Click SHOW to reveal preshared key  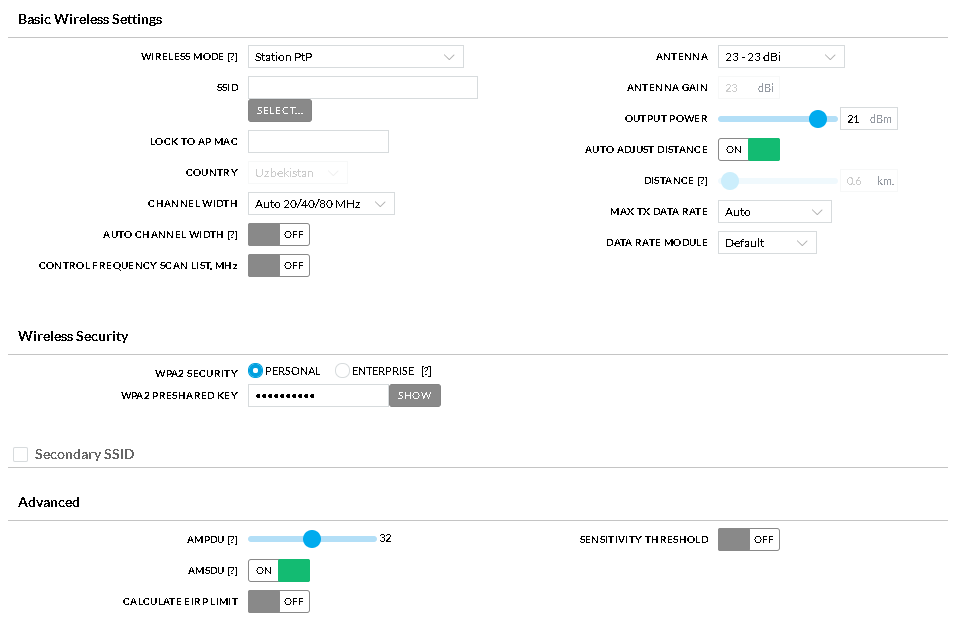click(414, 395)
